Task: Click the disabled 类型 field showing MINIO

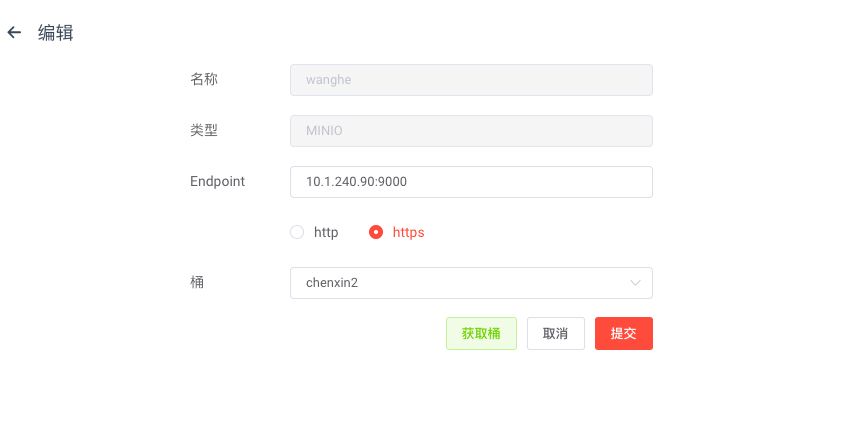Action: tap(471, 131)
